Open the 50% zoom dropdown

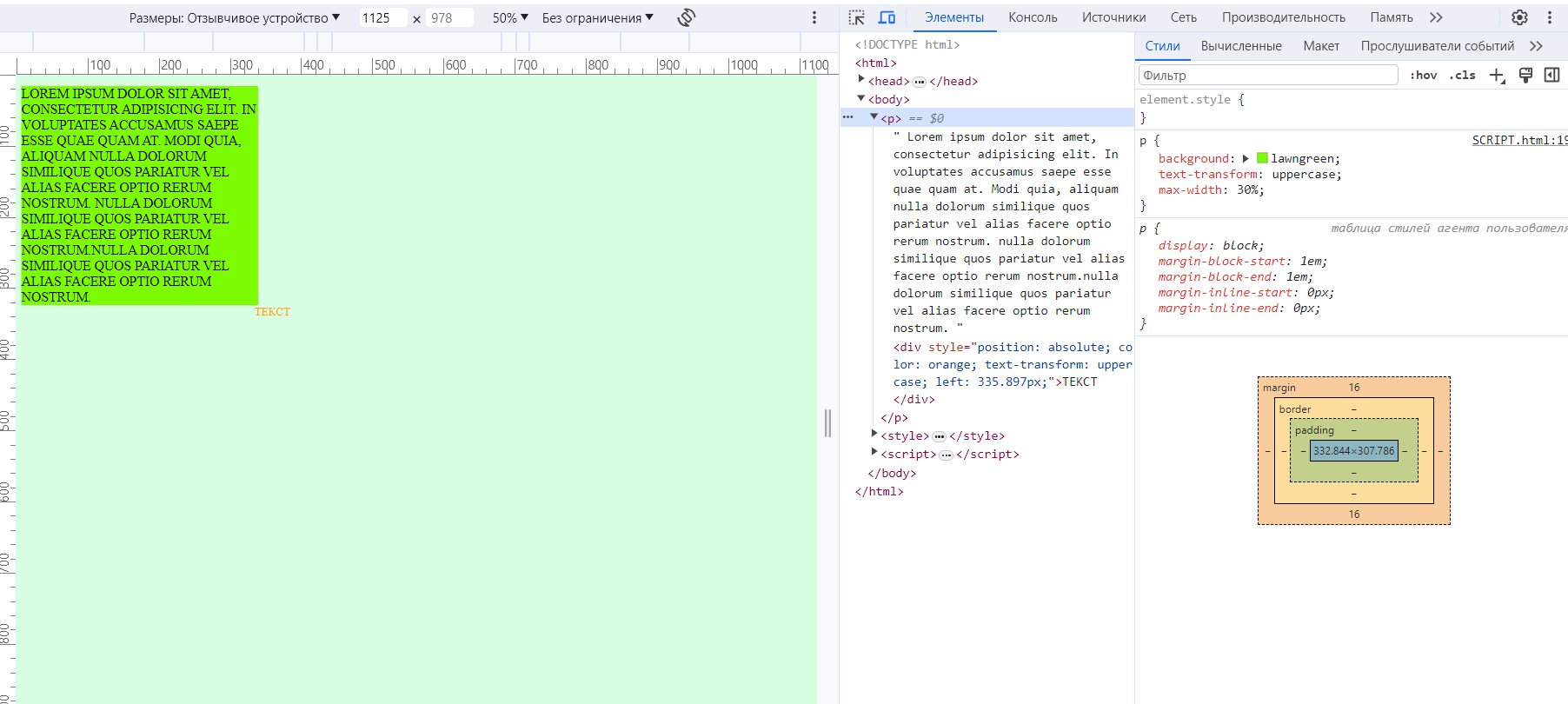coord(510,17)
